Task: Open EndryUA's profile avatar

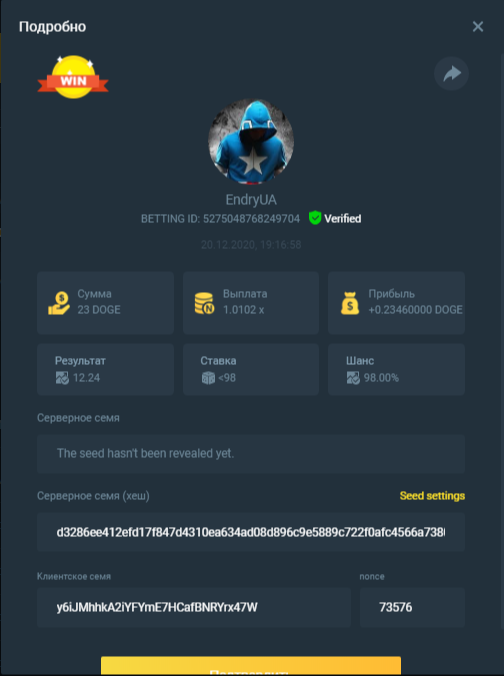Action: (x=251, y=141)
